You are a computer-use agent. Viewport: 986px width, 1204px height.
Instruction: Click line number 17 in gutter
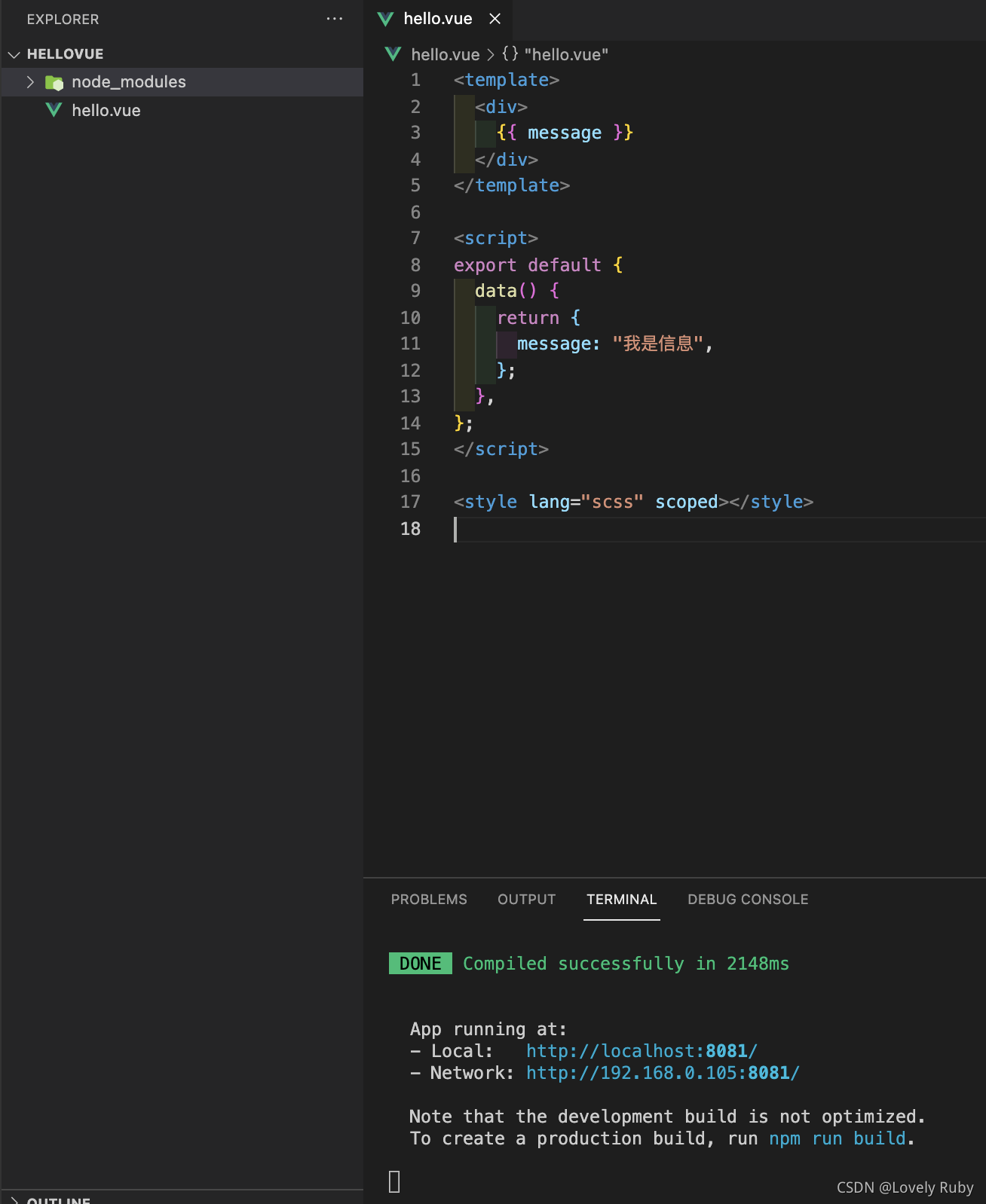(410, 502)
